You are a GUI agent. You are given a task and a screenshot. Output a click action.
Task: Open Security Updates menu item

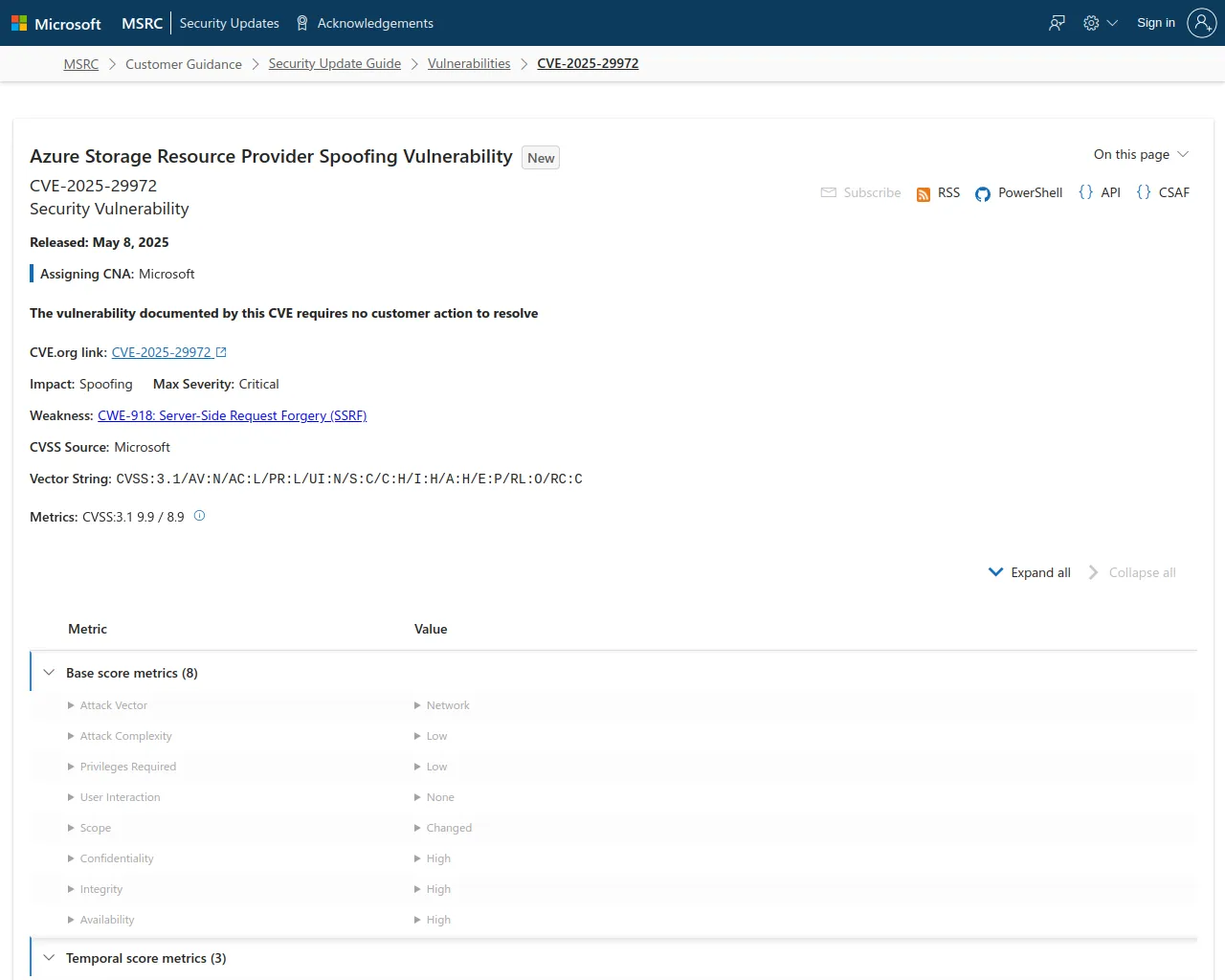point(229,23)
